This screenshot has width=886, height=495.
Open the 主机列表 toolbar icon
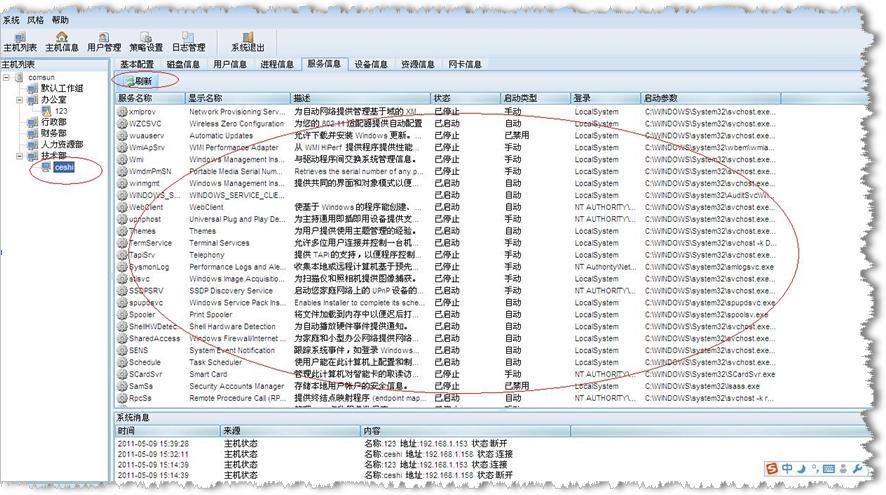(20, 37)
